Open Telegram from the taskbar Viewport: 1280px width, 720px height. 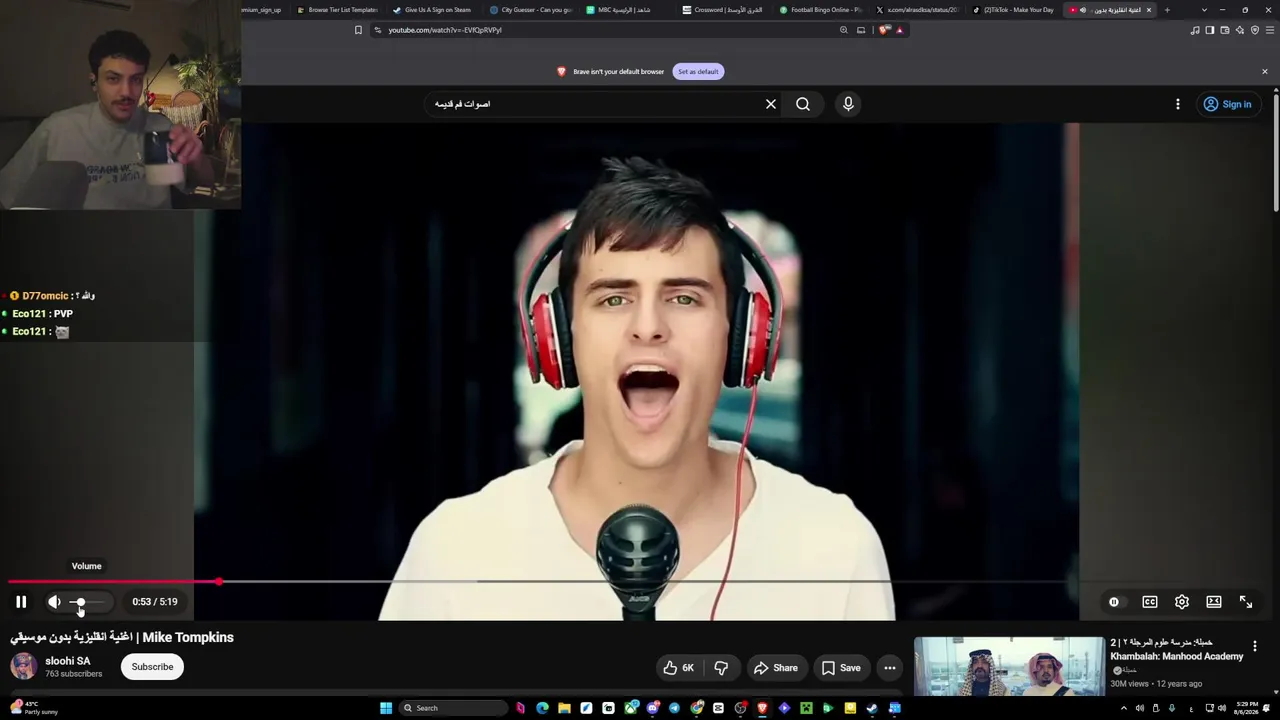click(x=674, y=708)
